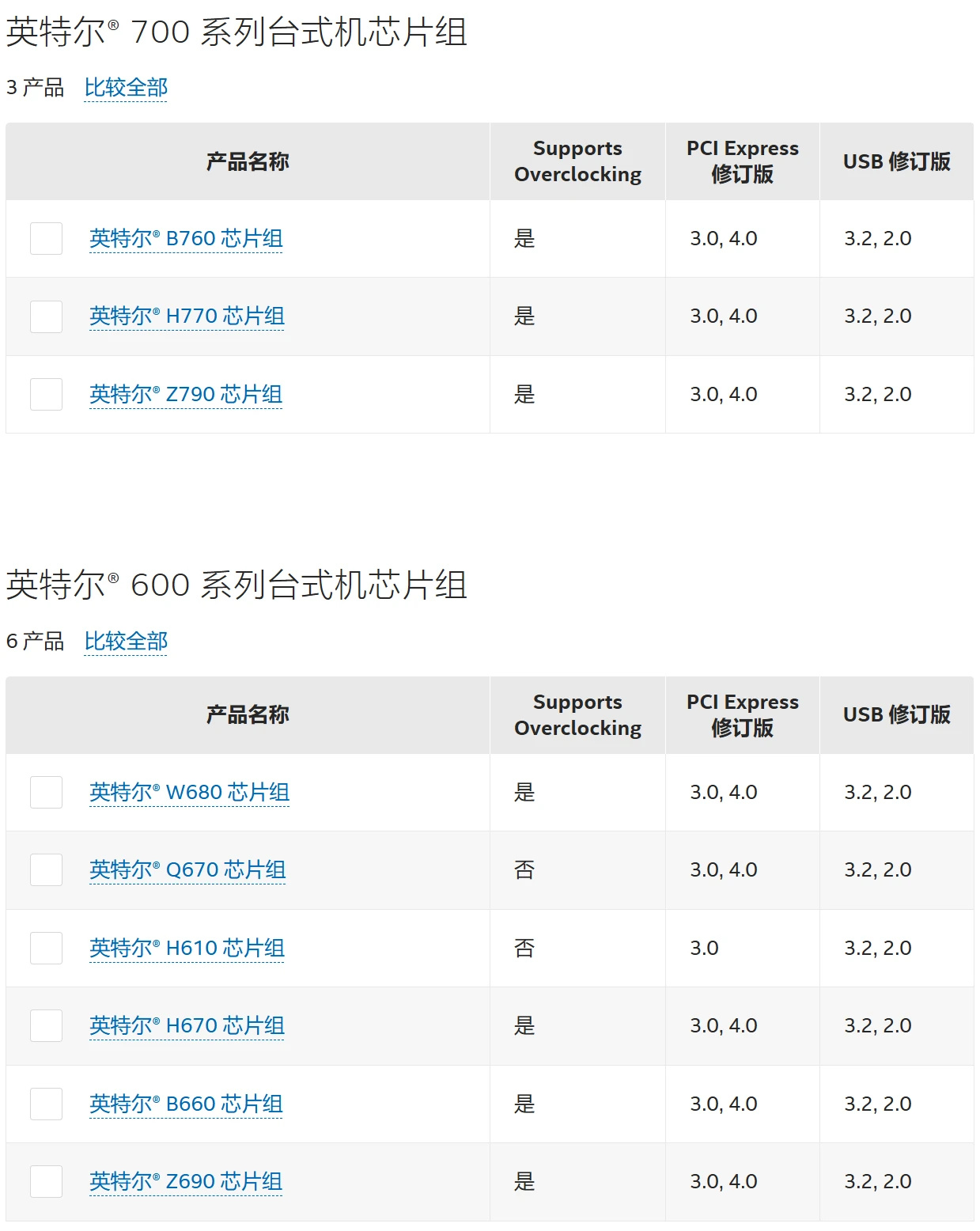Click overclocking value 否 in H610 row
980x1231 pixels.
tap(524, 948)
